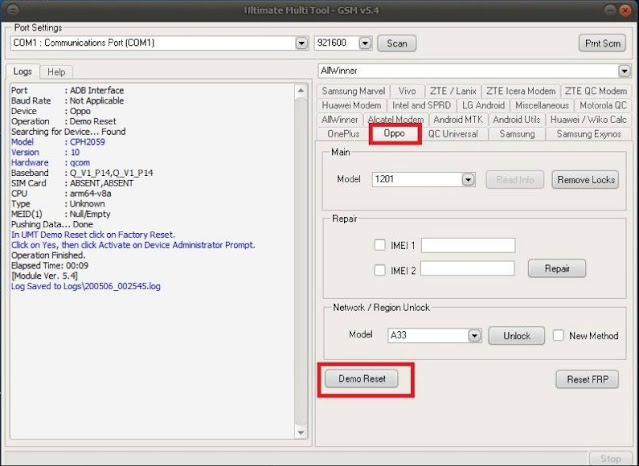Click the Stop button
Image resolution: width=639 pixels, height=466 pixels.
[610, 459]
